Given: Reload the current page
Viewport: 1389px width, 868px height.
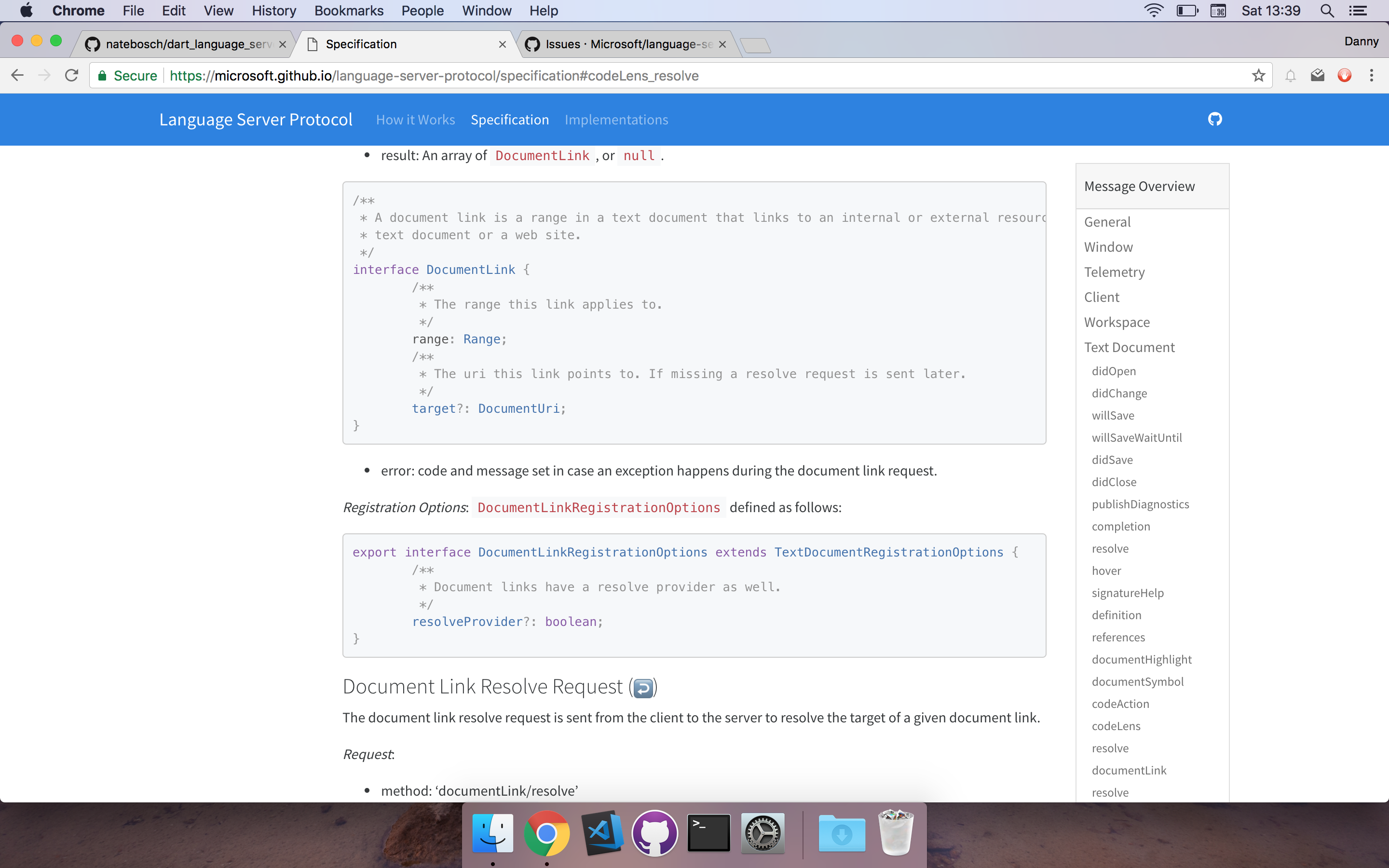Looking at the screenshot, I should [71, 75].
